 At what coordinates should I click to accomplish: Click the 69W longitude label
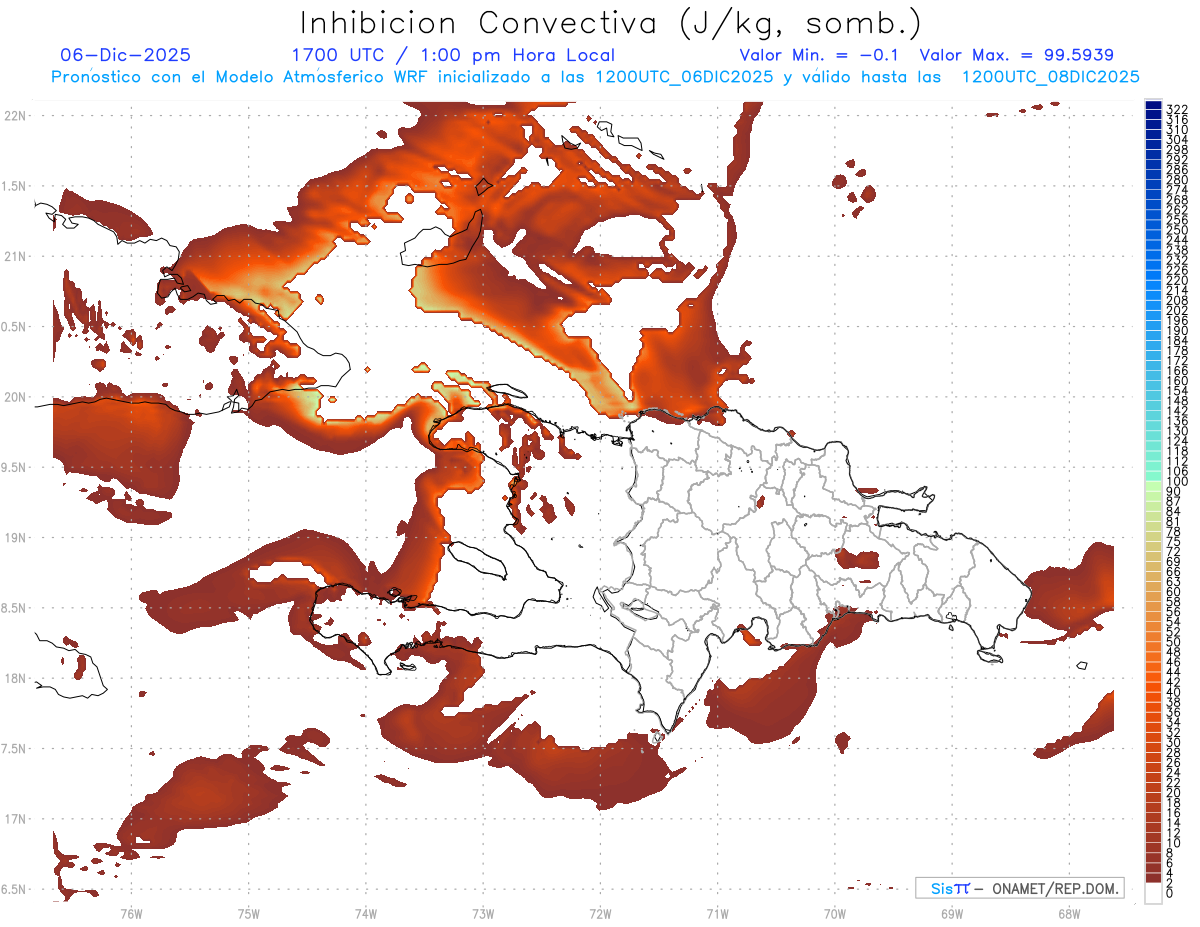point(952,913)
